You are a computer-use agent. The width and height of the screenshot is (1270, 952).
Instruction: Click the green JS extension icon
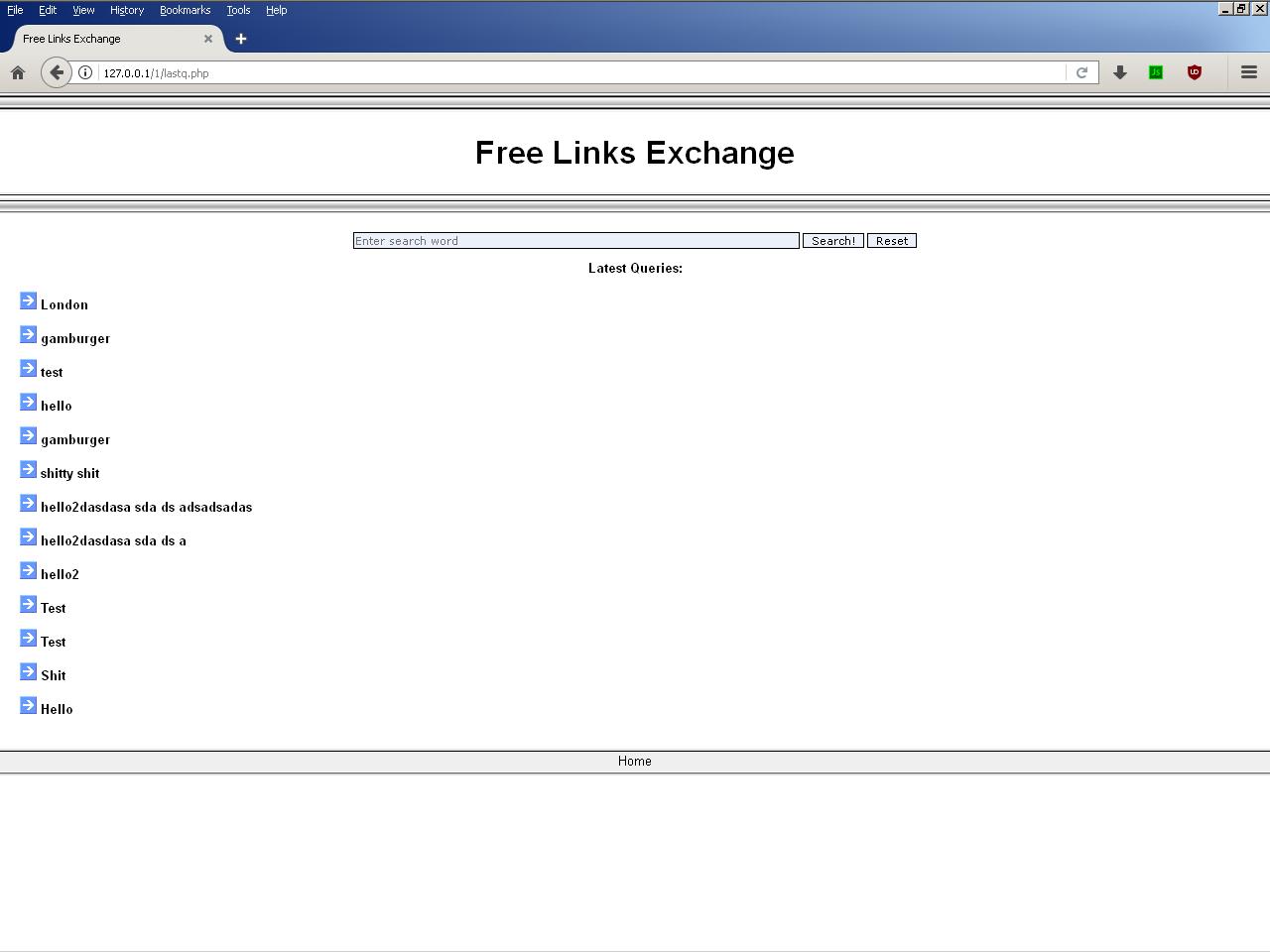[x=1156, y=72]
